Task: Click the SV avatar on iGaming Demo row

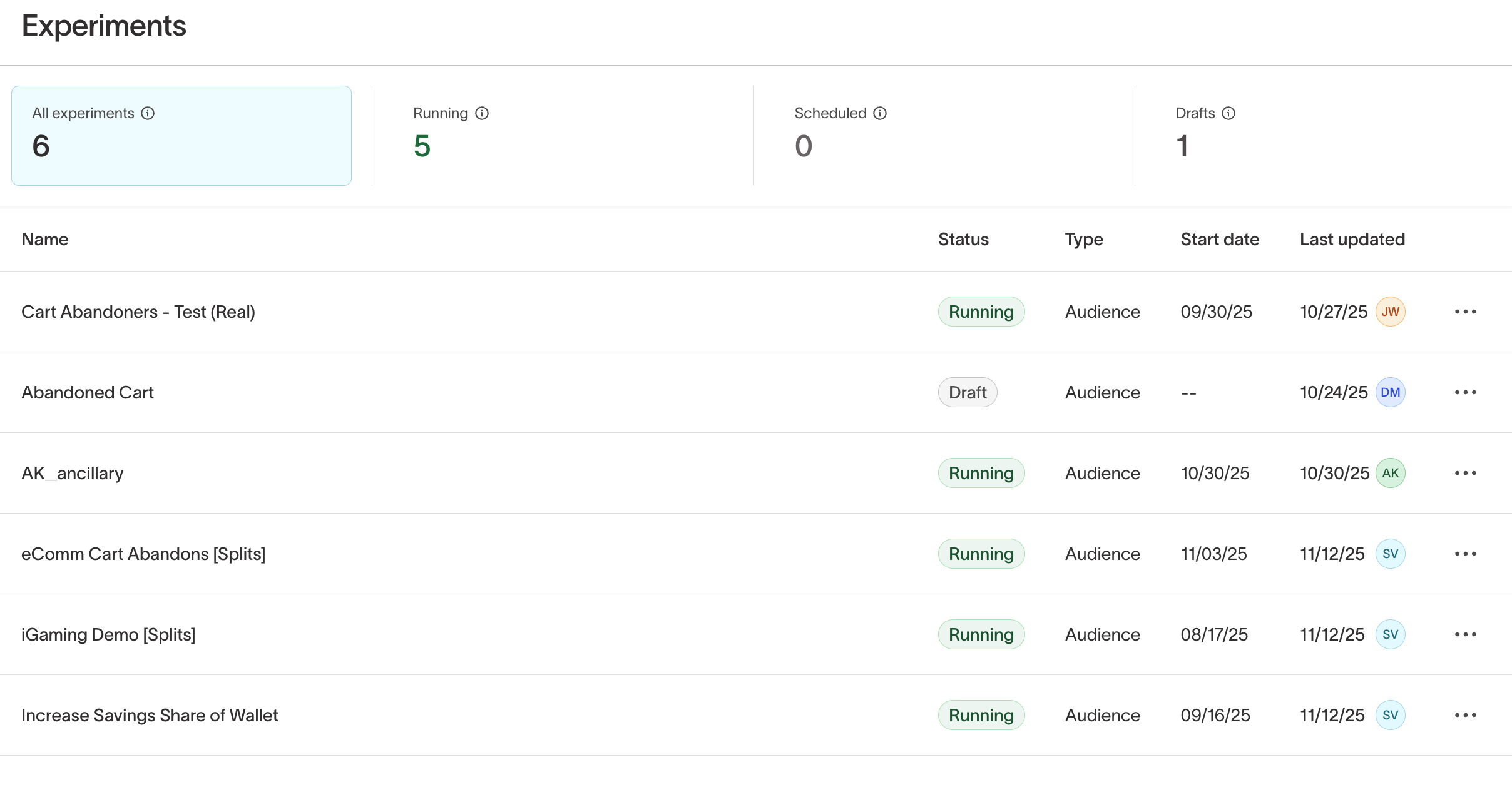Action: coord(1391,634)
